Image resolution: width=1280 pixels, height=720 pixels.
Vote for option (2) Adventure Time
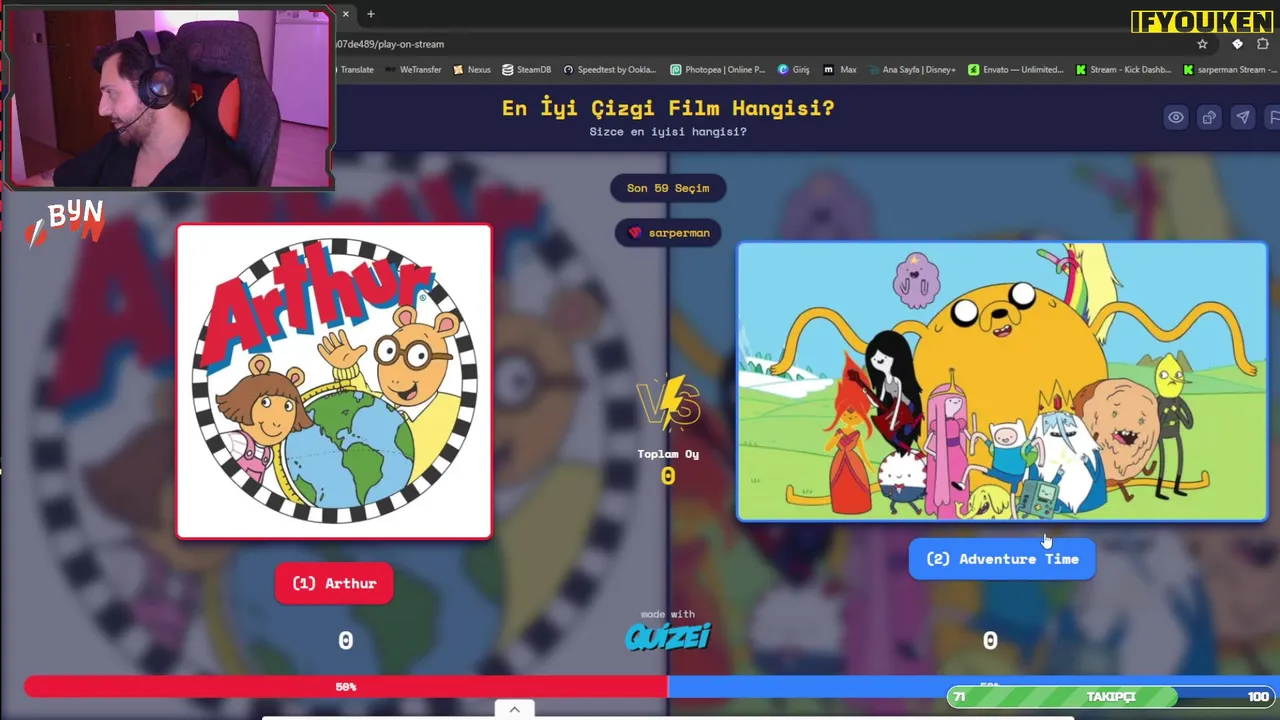[x=1002, y=559]
